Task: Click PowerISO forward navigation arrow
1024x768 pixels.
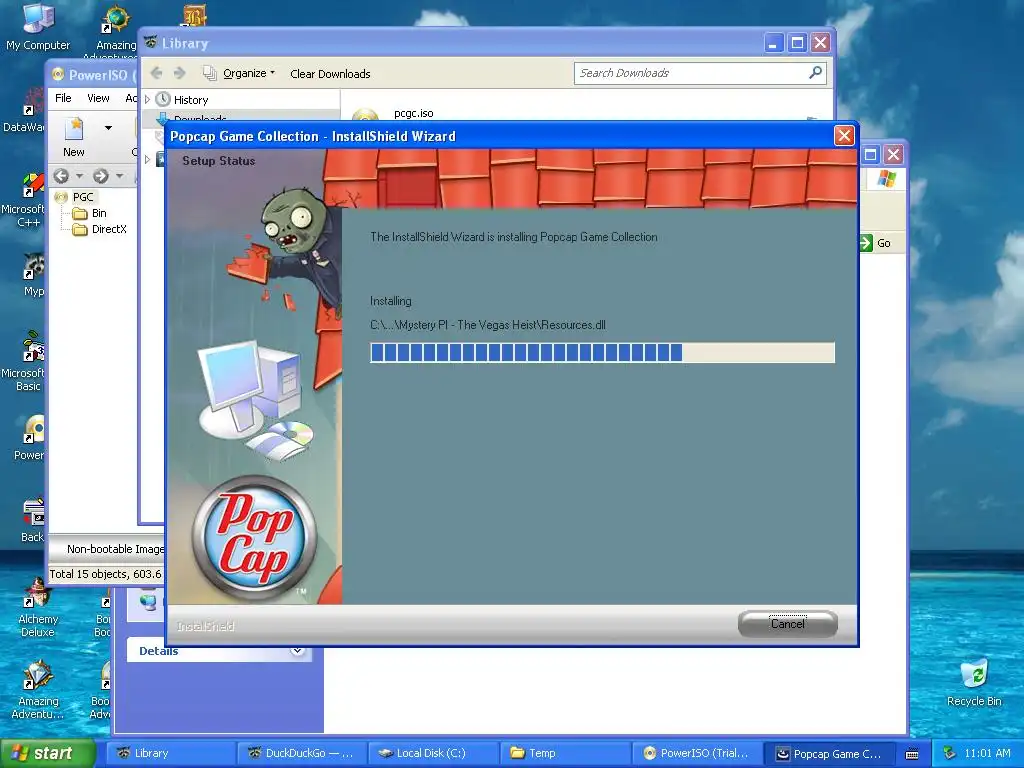Action: (101, 176)
